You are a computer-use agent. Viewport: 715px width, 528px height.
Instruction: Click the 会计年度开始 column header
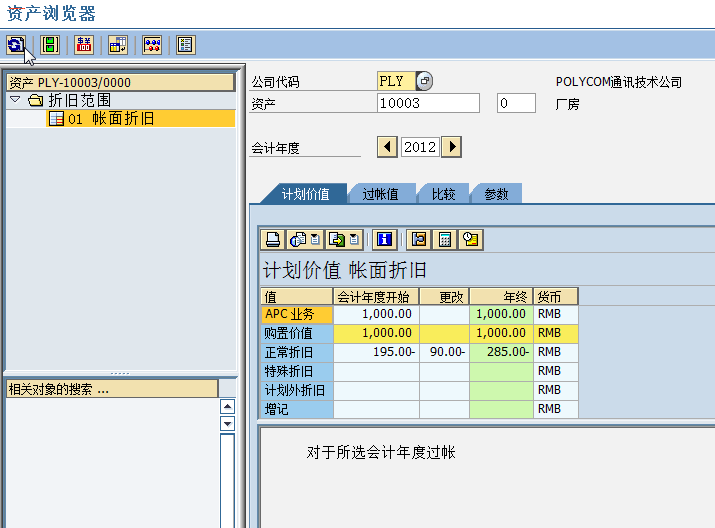376,296
